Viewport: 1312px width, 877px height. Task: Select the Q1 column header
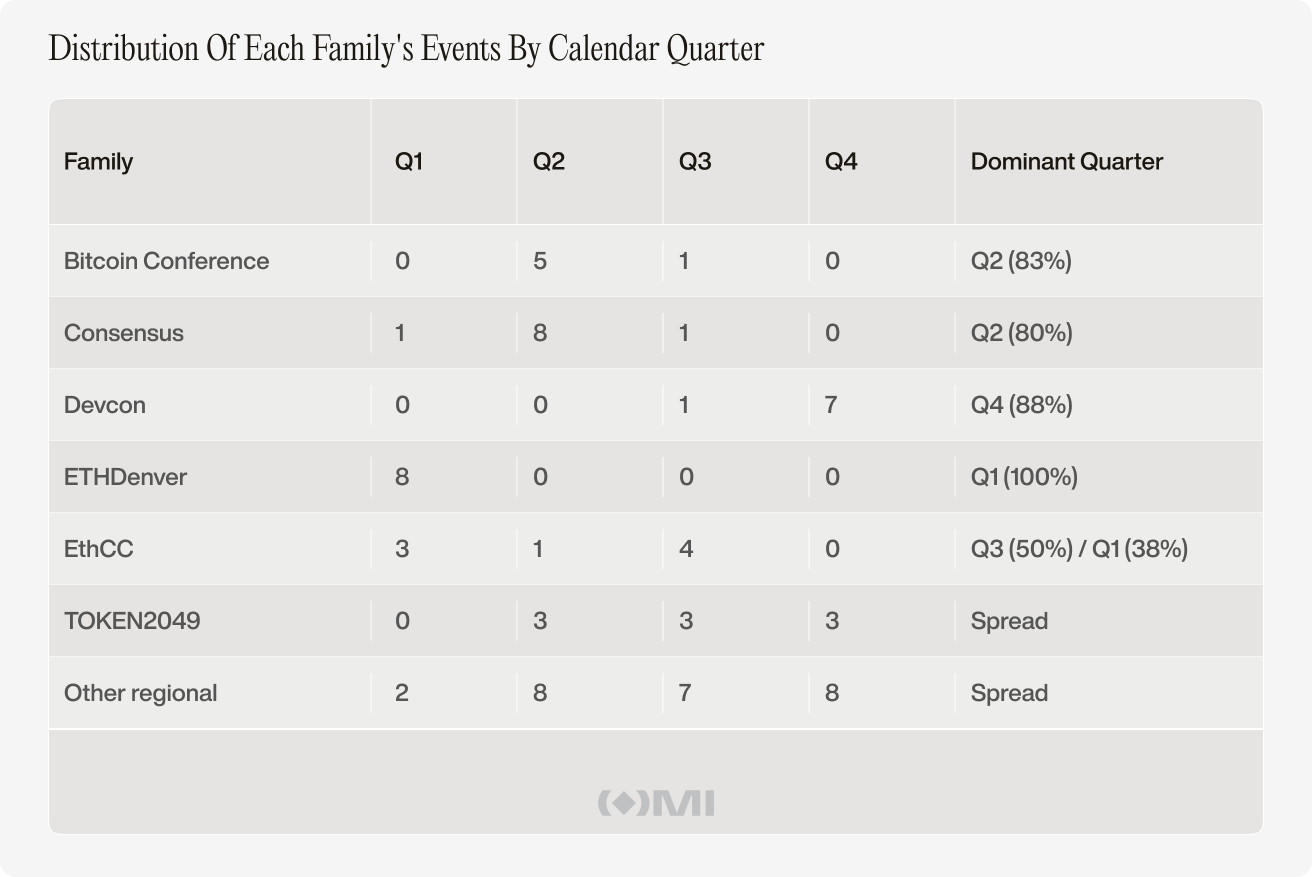pyautogui.click(x=409, y=161)
